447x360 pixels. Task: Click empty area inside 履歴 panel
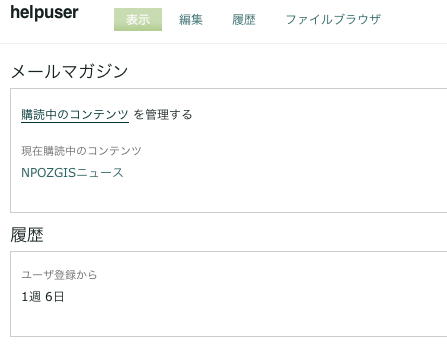[267, 300]
